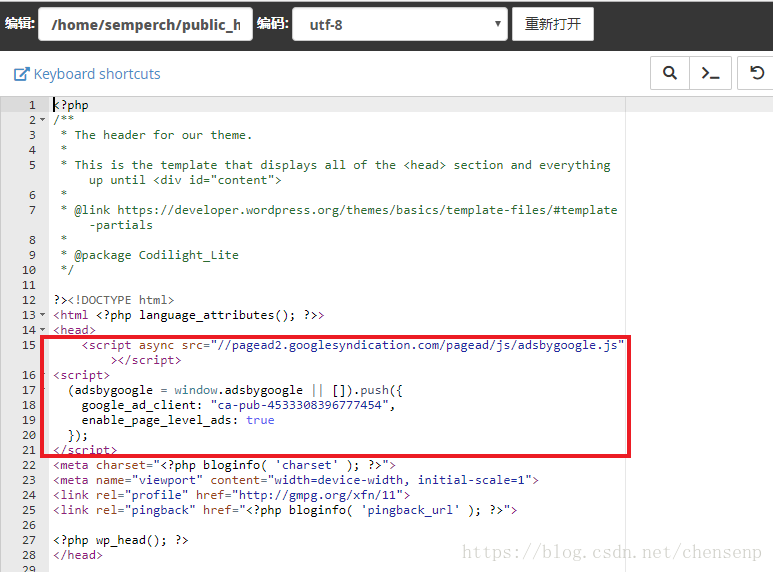Click the '});' closing line 20
Viewport: 773px width, 572px height.
pyautogui.click(x=78, y=435)
